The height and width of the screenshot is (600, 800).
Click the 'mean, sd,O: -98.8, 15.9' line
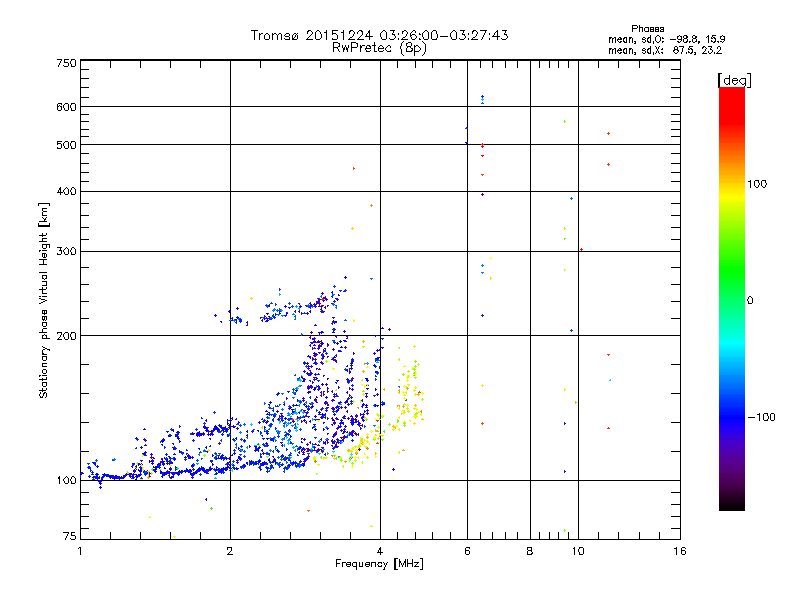pos(666,39)
